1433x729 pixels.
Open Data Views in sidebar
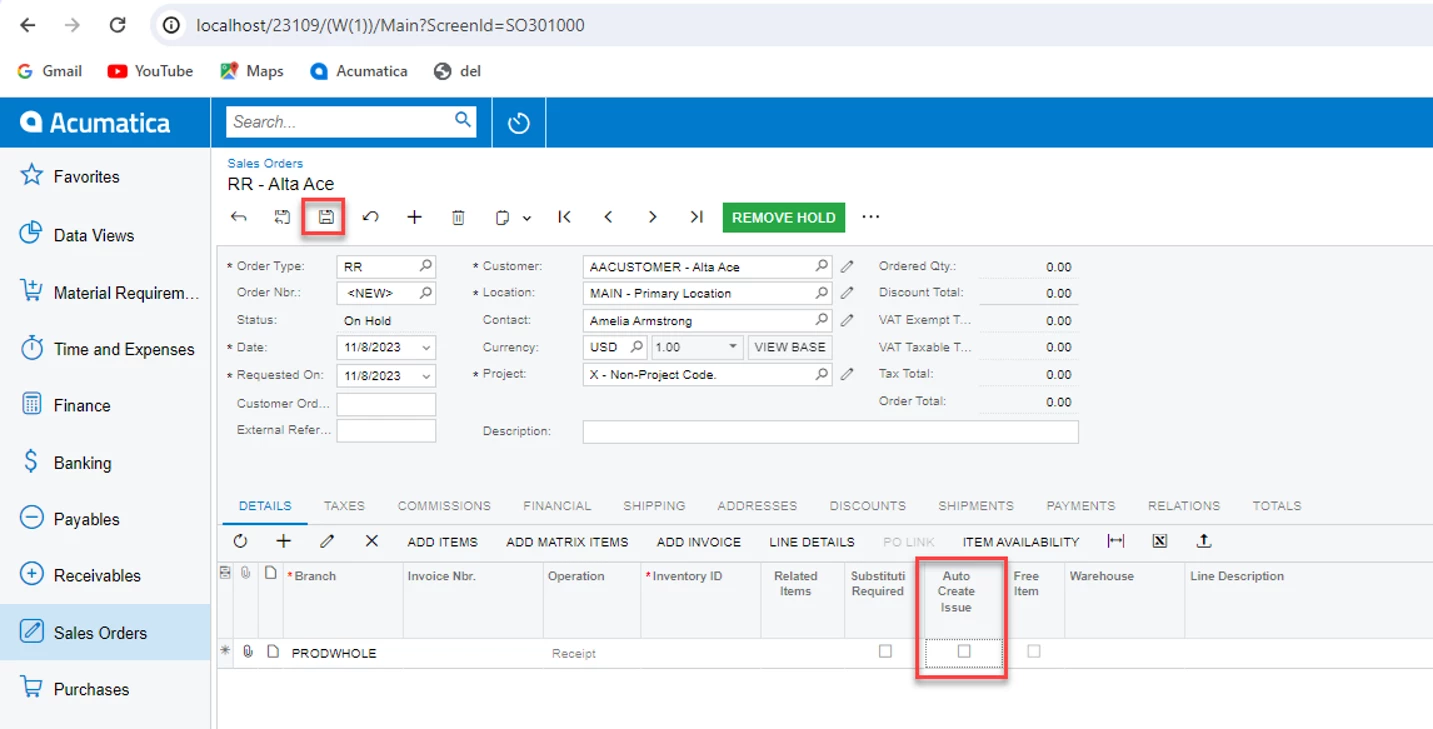pos(105,235)
